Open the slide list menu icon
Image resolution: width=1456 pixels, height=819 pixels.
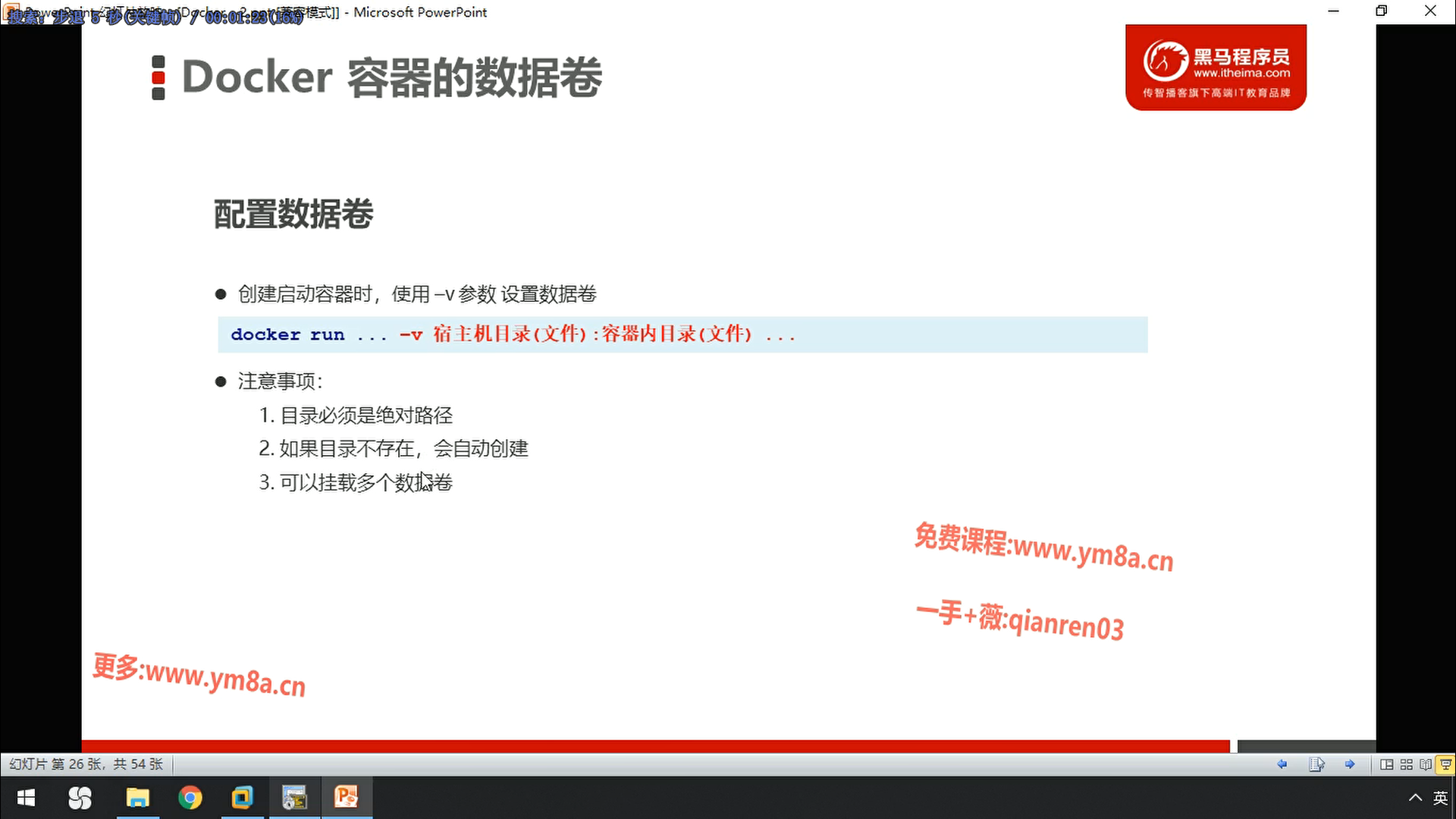click(1316, 764)
